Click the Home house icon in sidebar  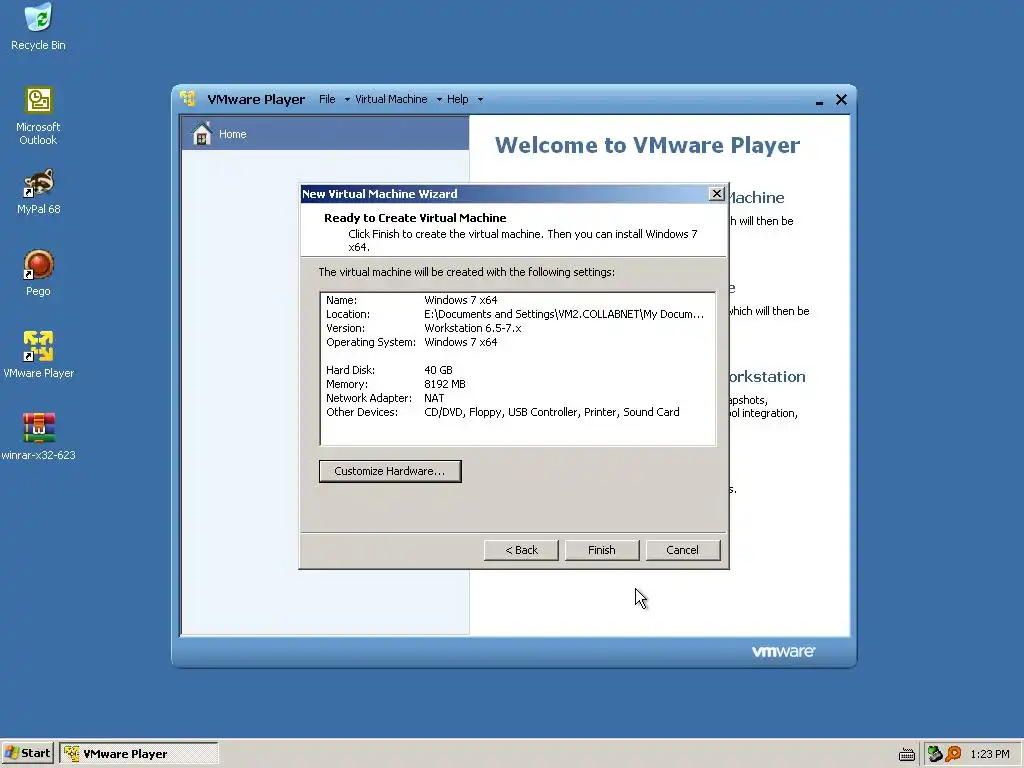202,133
